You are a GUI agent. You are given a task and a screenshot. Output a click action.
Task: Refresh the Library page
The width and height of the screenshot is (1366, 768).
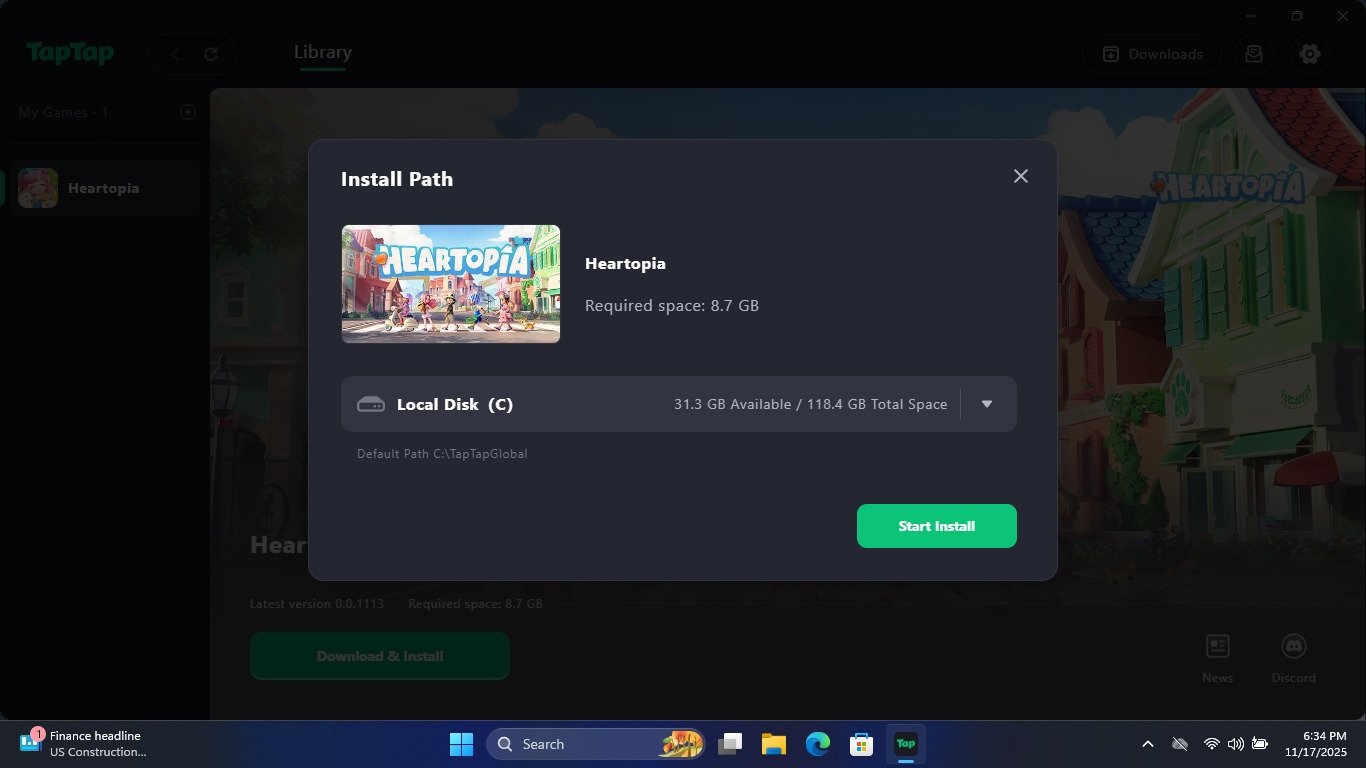coord(213,54)
